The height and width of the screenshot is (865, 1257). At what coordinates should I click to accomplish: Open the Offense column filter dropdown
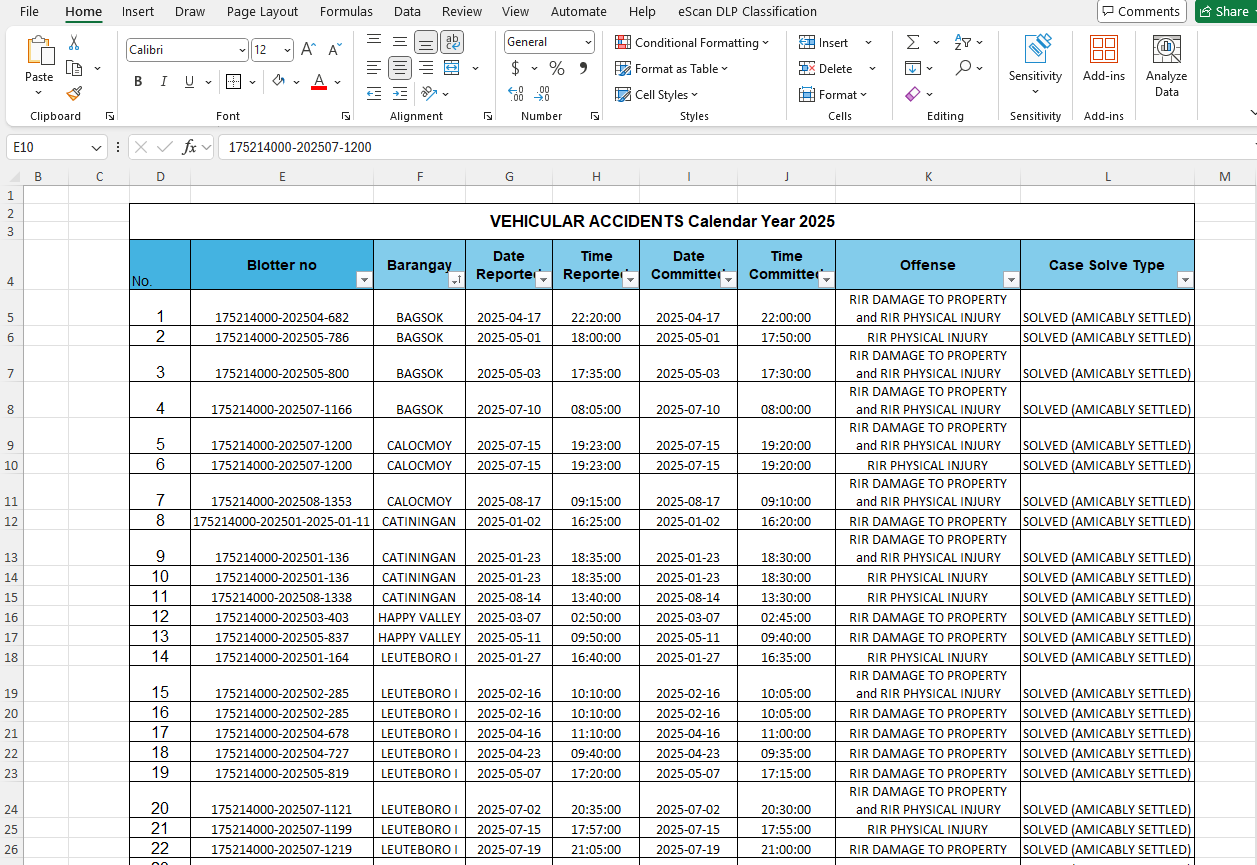coord(1011,280)
